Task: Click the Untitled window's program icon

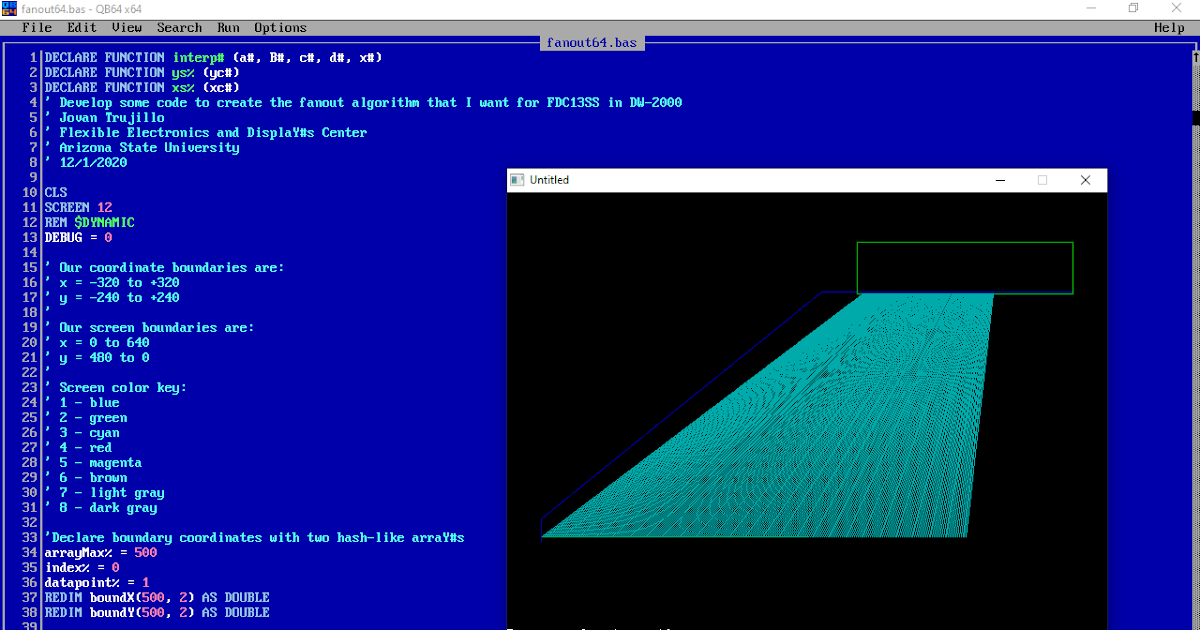Action: pos(518,180)
